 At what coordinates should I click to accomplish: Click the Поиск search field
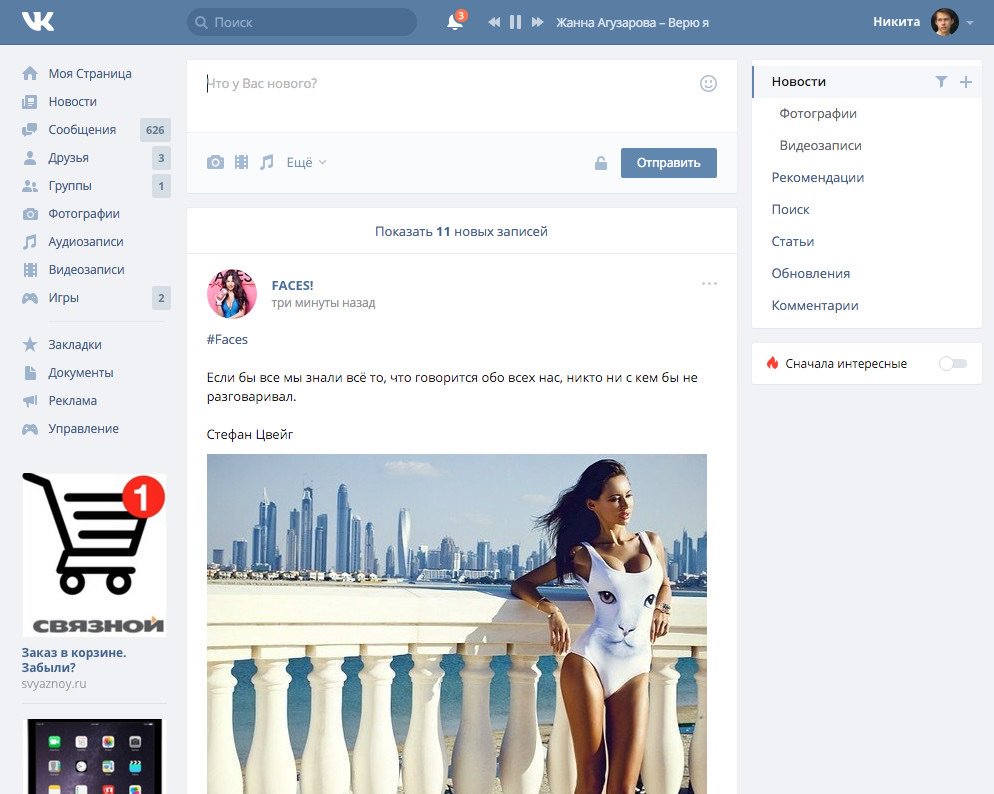click(302, 22)
